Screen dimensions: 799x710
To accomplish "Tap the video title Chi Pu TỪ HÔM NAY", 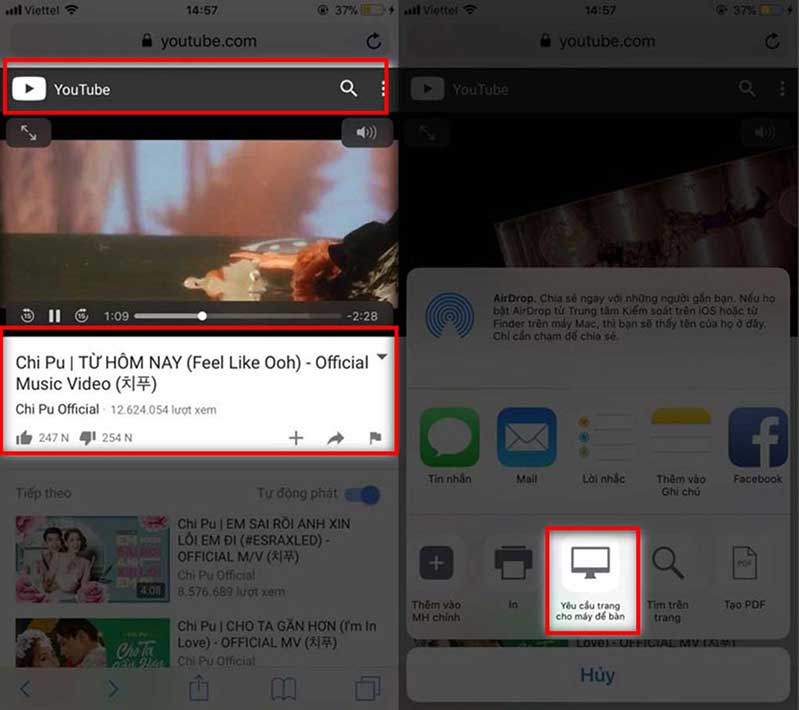I will pyautogui.click(x=192, y=373).
